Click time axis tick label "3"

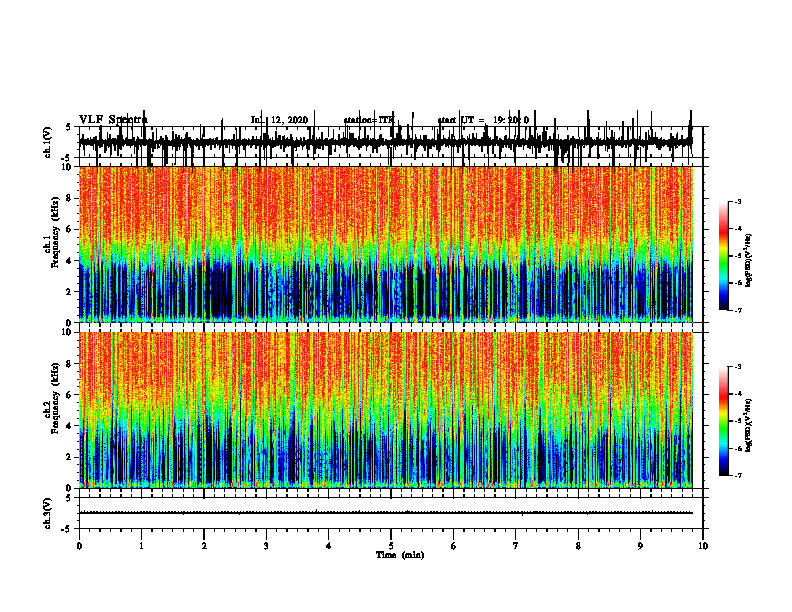[x=266, y=546]
